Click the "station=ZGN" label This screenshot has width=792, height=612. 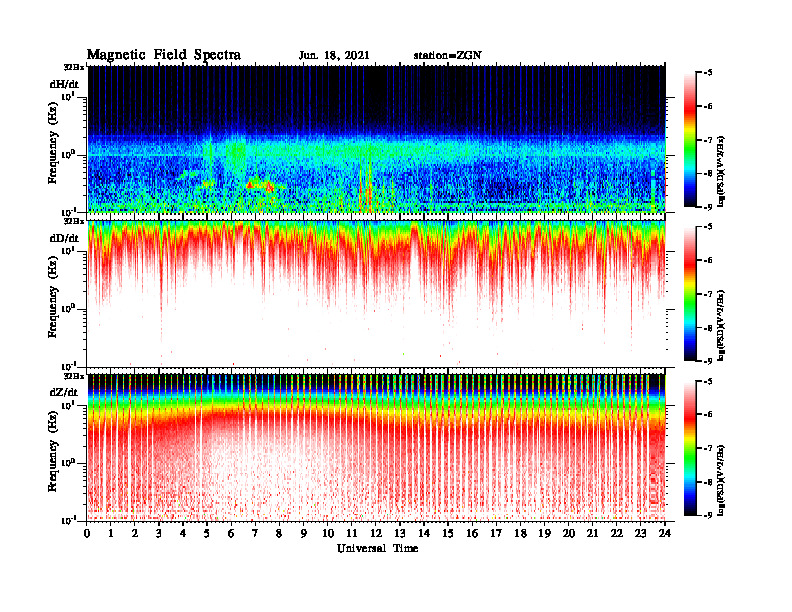point(448,56)
